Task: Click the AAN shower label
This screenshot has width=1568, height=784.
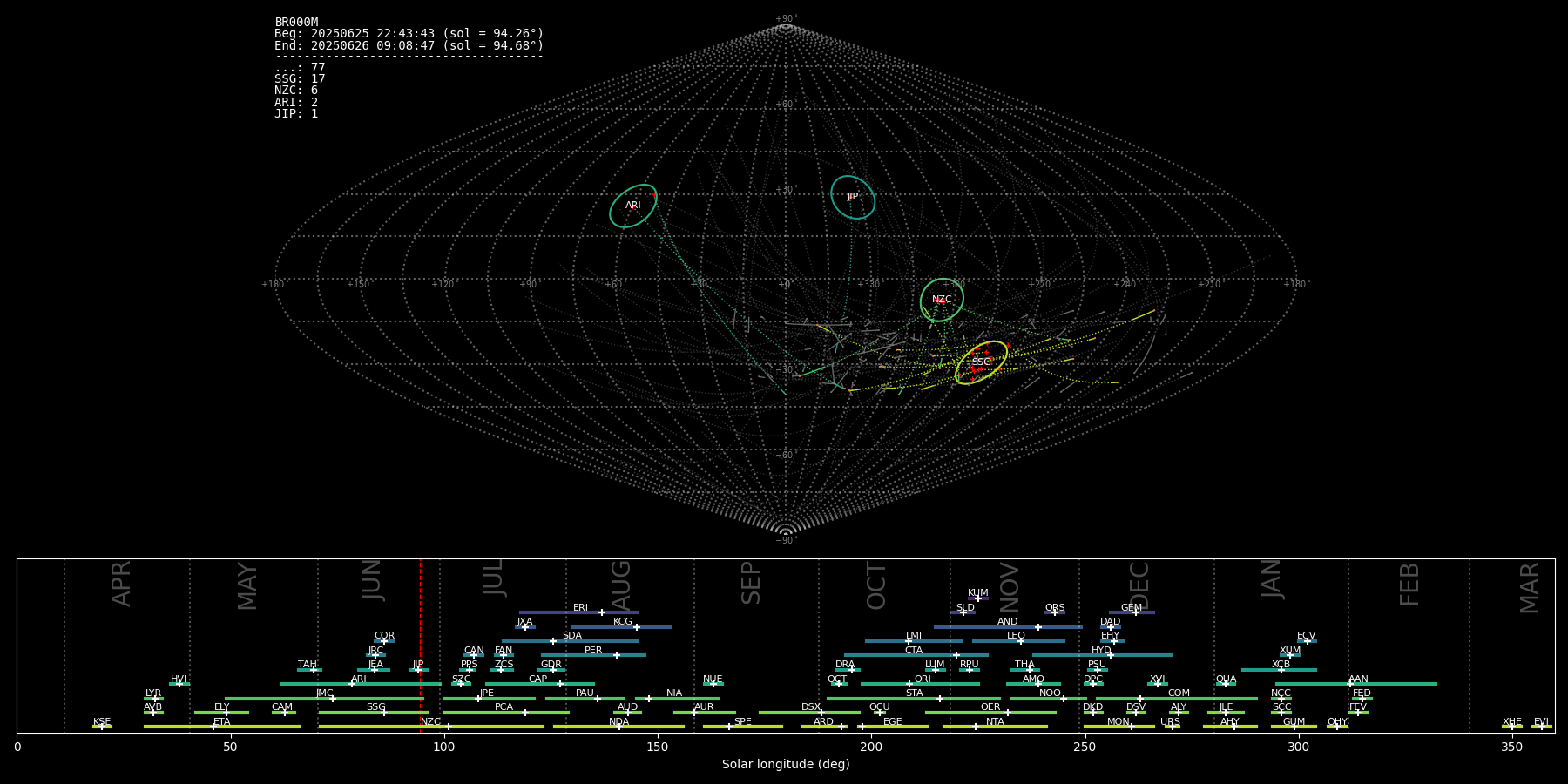Action: pos(1359,679)
